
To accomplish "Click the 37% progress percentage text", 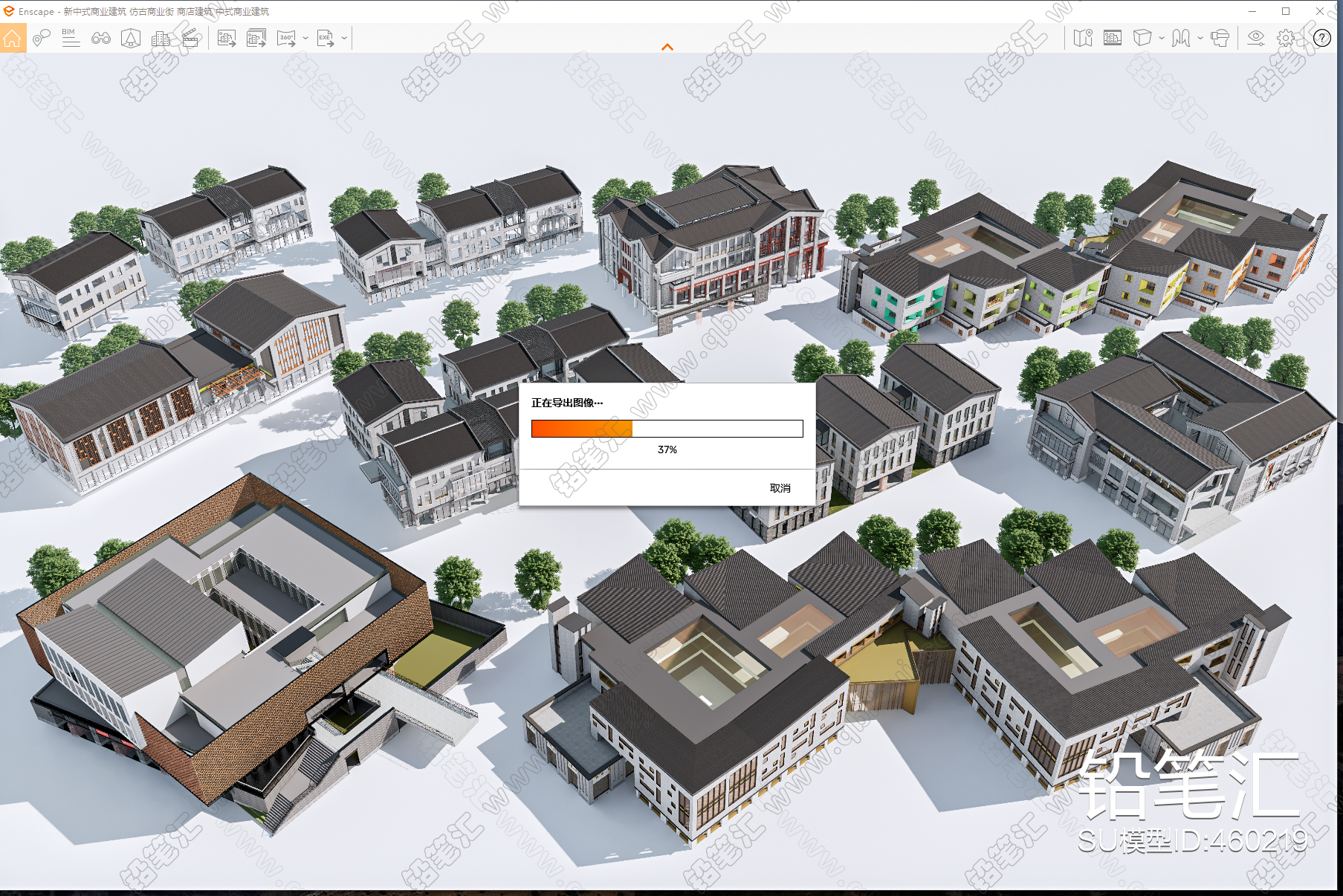I will point(667,449).
